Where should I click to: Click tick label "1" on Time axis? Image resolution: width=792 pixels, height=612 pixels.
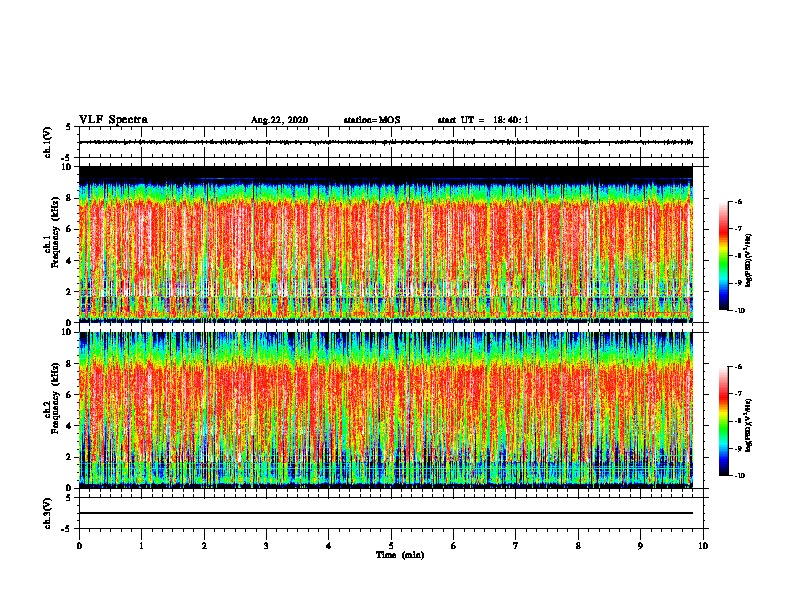point(142,546)
